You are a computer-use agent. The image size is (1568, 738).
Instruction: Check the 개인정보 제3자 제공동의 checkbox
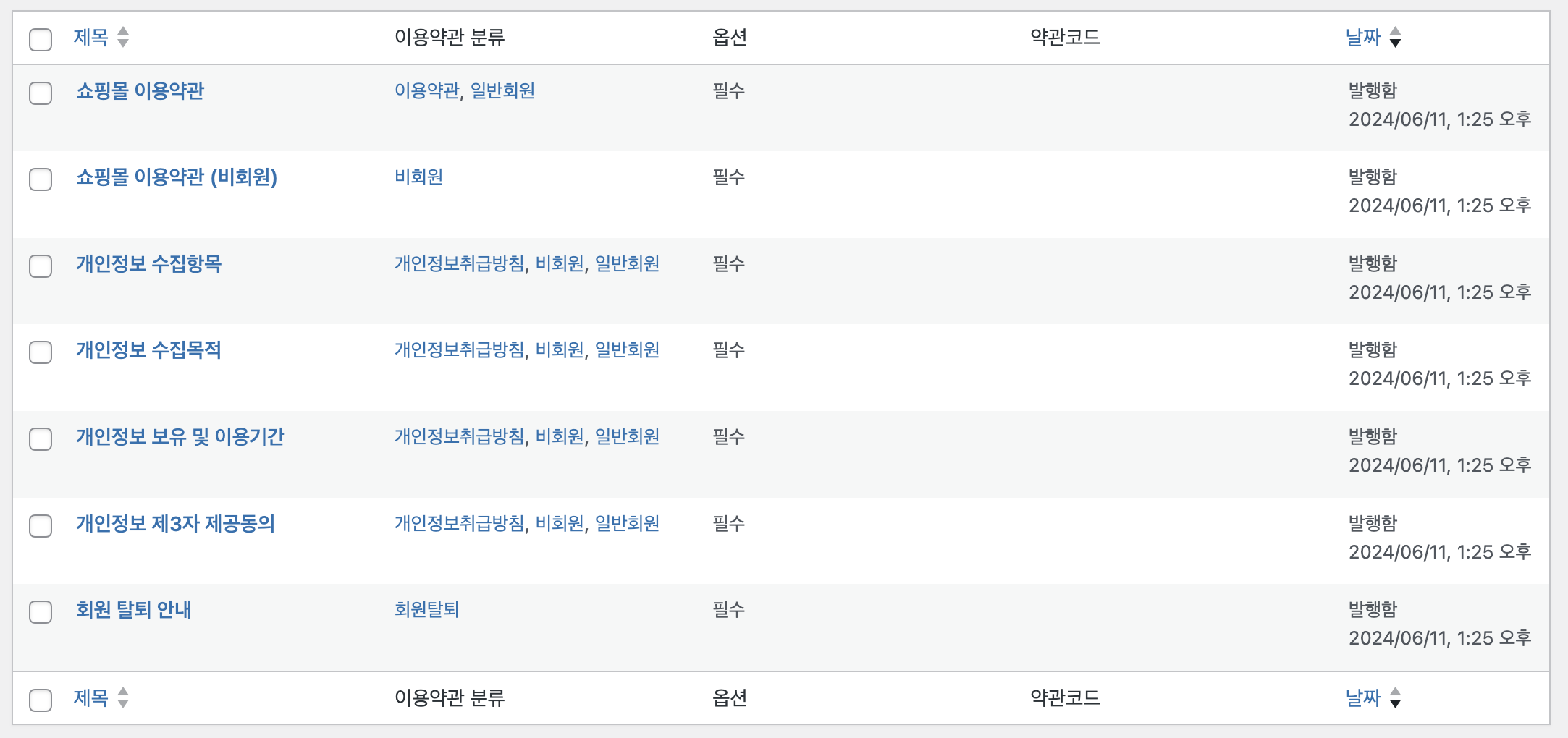41,526
